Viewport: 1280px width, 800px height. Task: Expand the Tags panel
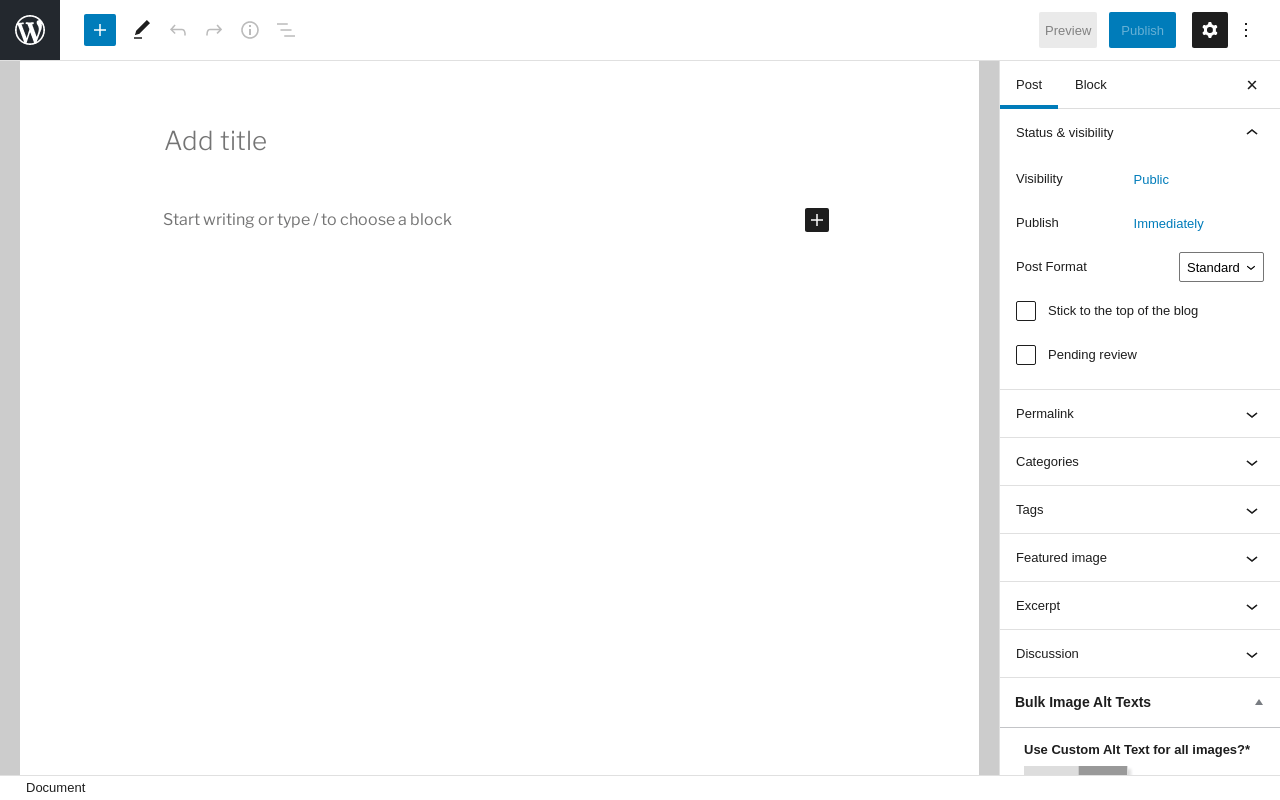pos(1140,510)
